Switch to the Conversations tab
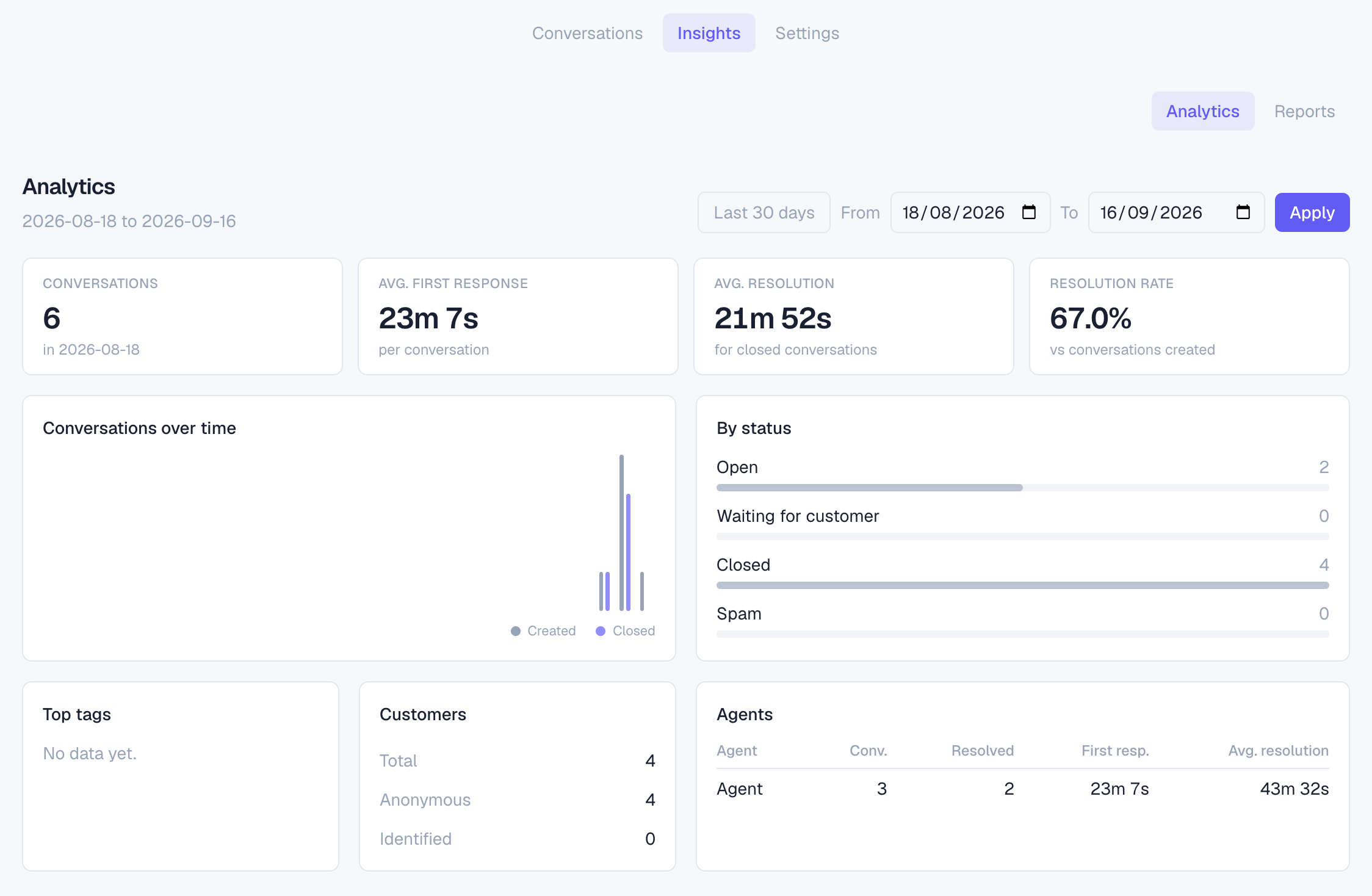Screen dimensions: 1372x896 pos(587,33)
